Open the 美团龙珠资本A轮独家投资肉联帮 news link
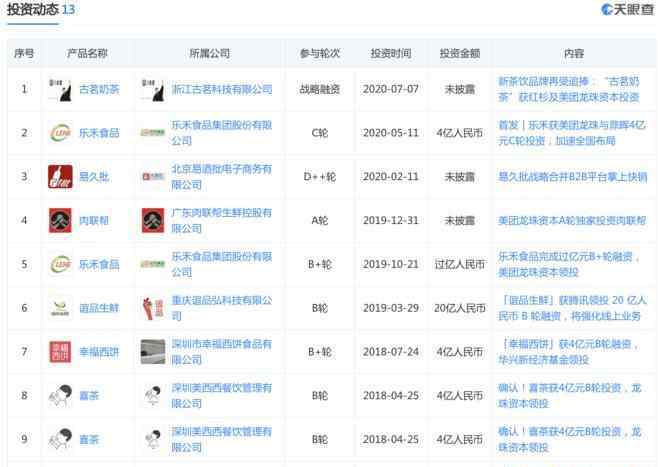This screenshot has width=660, height=467. click(572, 221)
